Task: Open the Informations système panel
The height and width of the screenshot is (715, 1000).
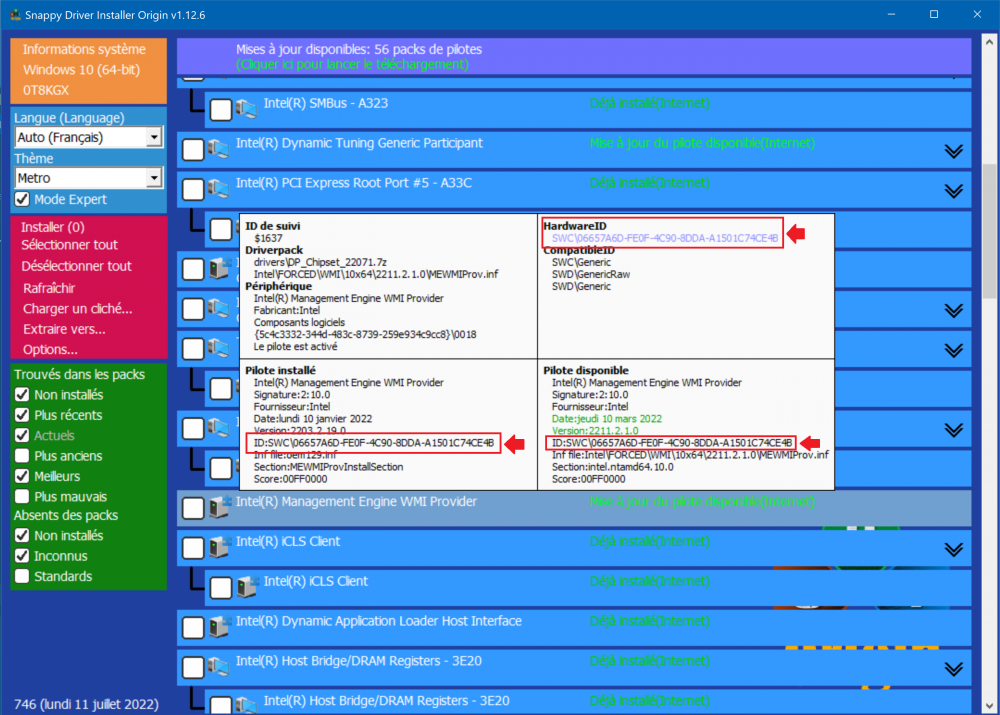Action: [89, 70]
